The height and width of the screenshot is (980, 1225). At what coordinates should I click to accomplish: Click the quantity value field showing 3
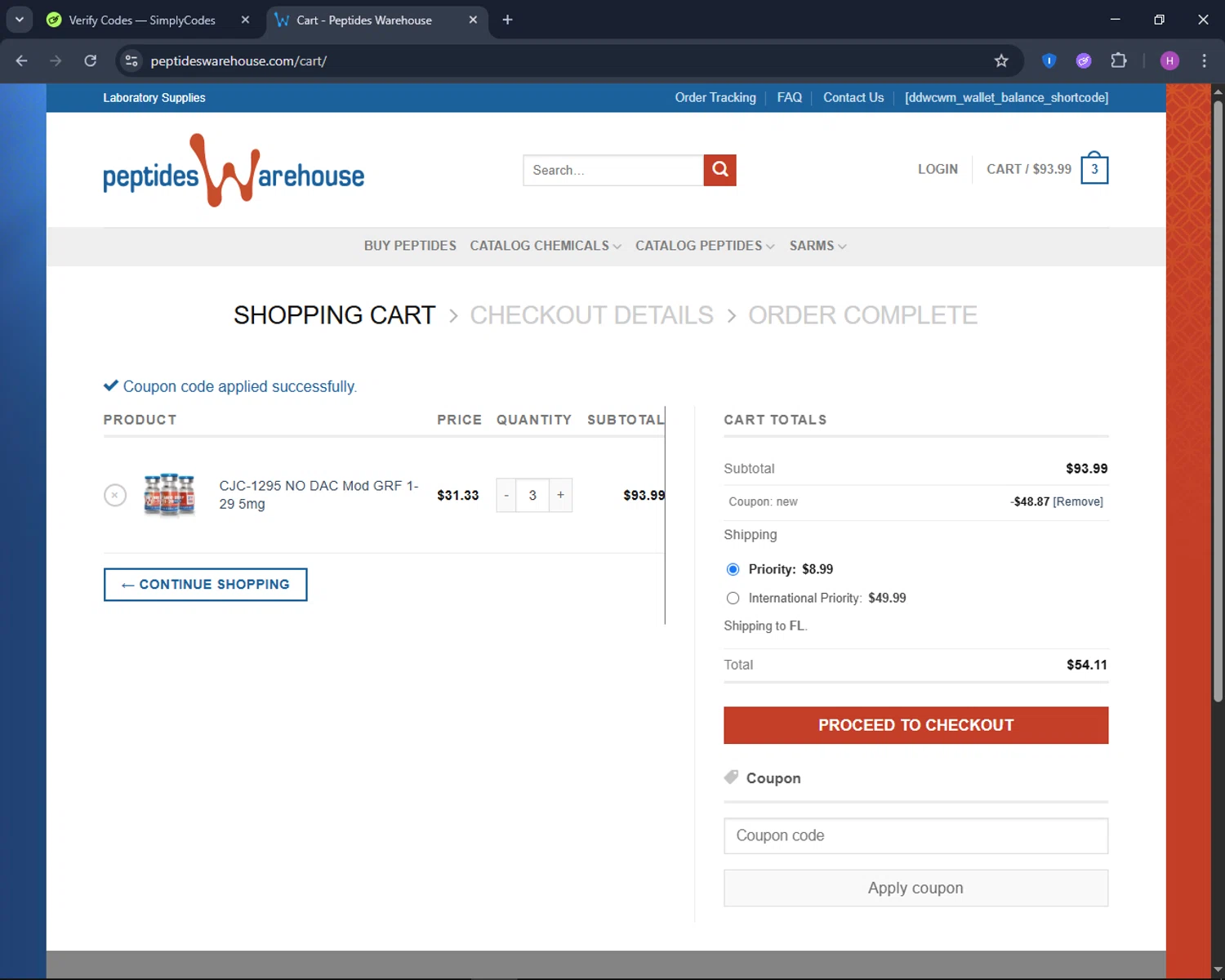(x=532, y=495)
